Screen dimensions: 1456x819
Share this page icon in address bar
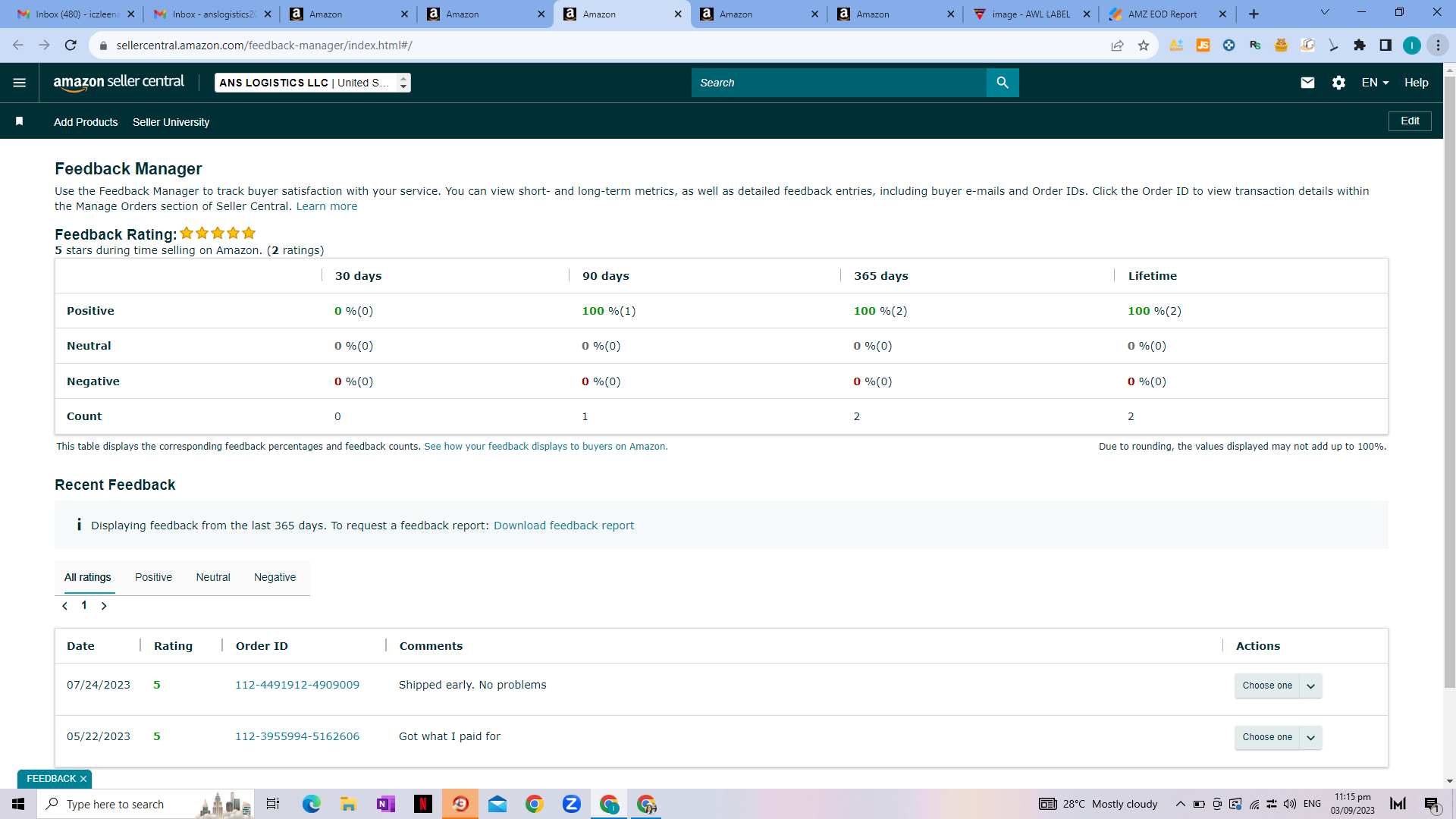(x=1117, y=45)
